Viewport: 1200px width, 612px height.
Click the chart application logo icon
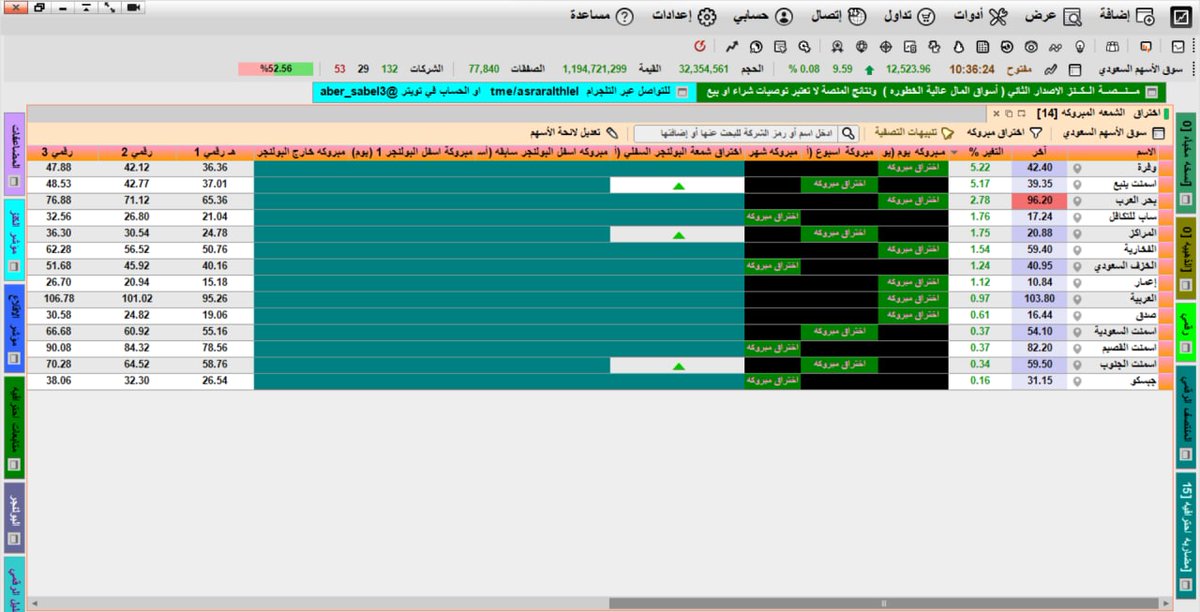[x=1182, y=16]
